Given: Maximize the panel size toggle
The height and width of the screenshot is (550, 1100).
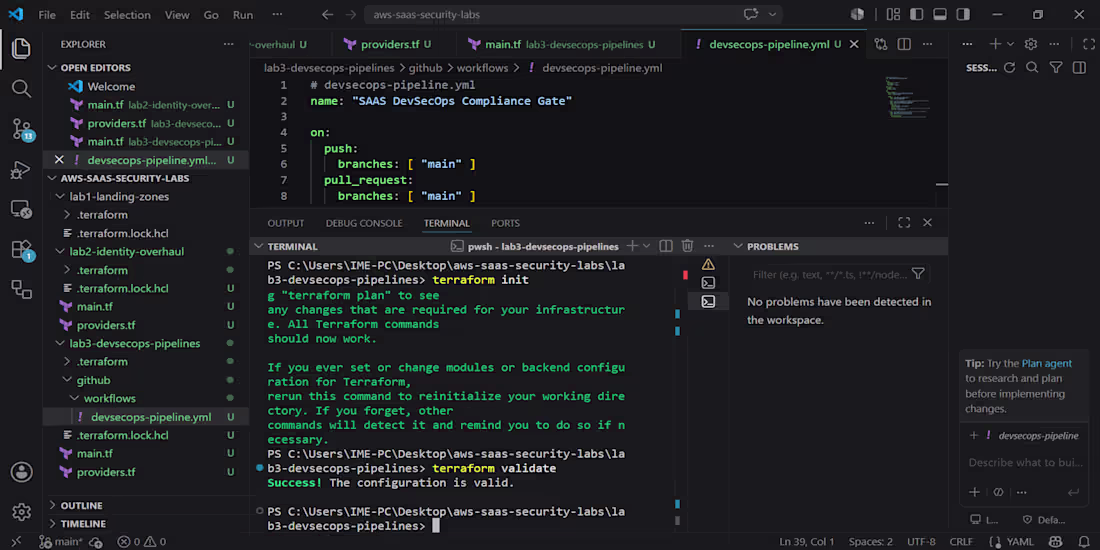Looking at the screenshot, I should pos(904,222).
